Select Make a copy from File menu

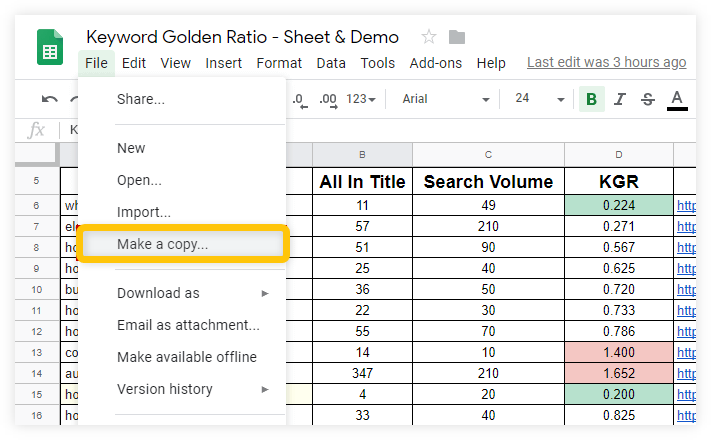tap(163, 244)
